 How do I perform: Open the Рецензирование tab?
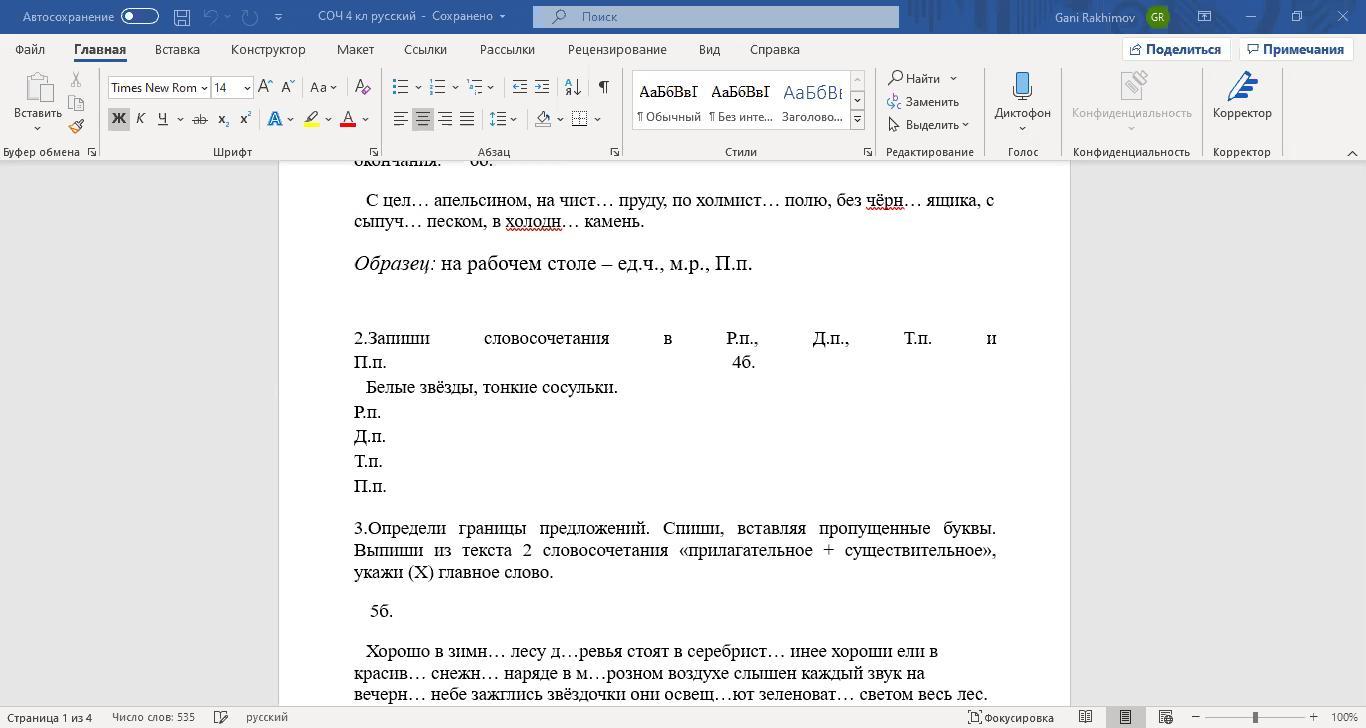[x=616, y=49]
